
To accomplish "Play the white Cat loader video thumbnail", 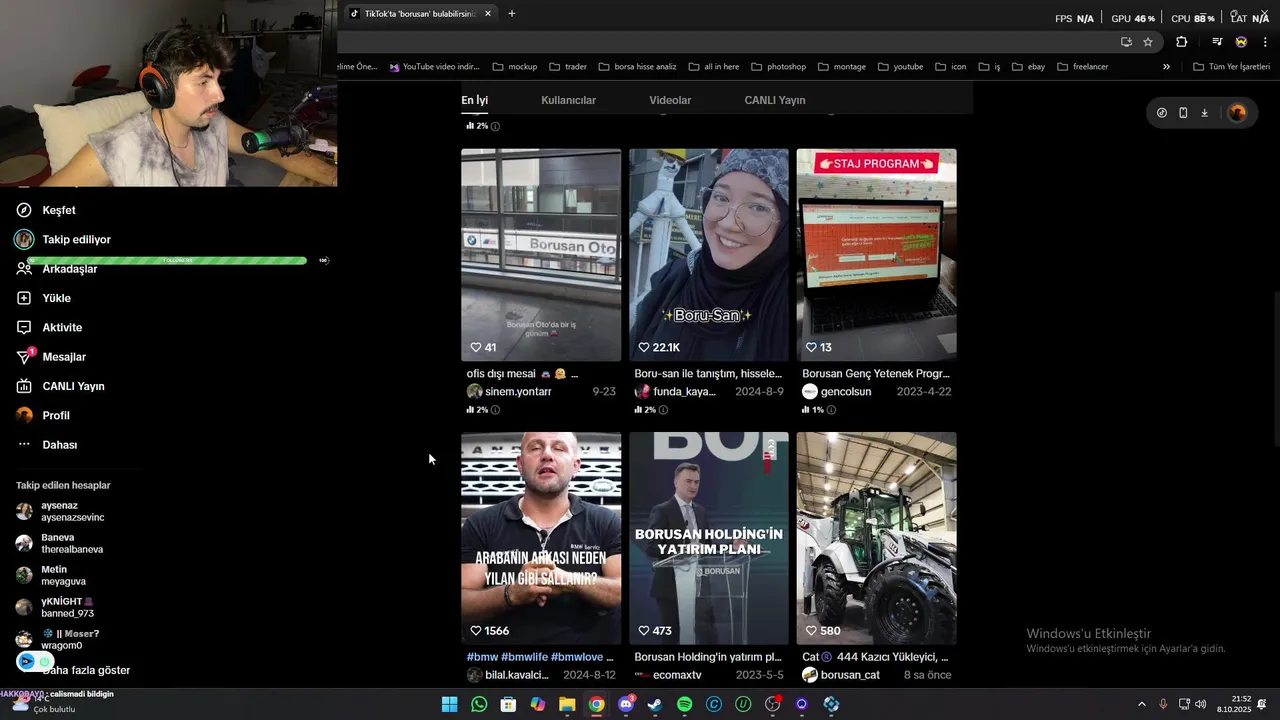I will [876, 538].
